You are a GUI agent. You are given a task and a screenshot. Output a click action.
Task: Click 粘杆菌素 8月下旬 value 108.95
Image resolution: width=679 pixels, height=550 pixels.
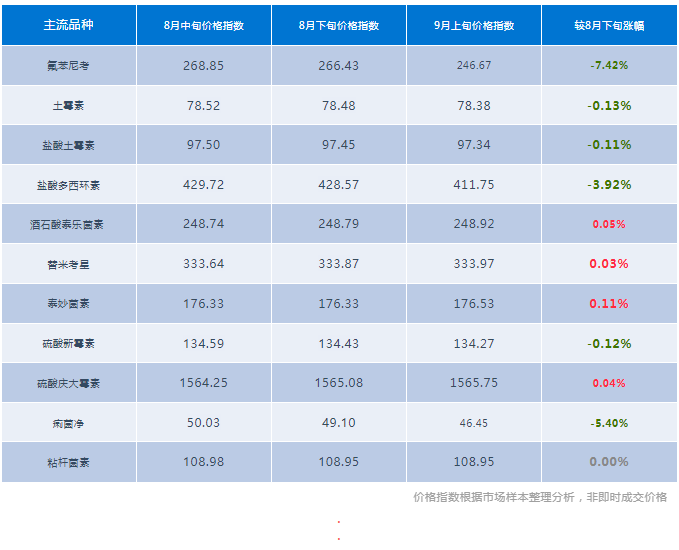coord(339,462)
